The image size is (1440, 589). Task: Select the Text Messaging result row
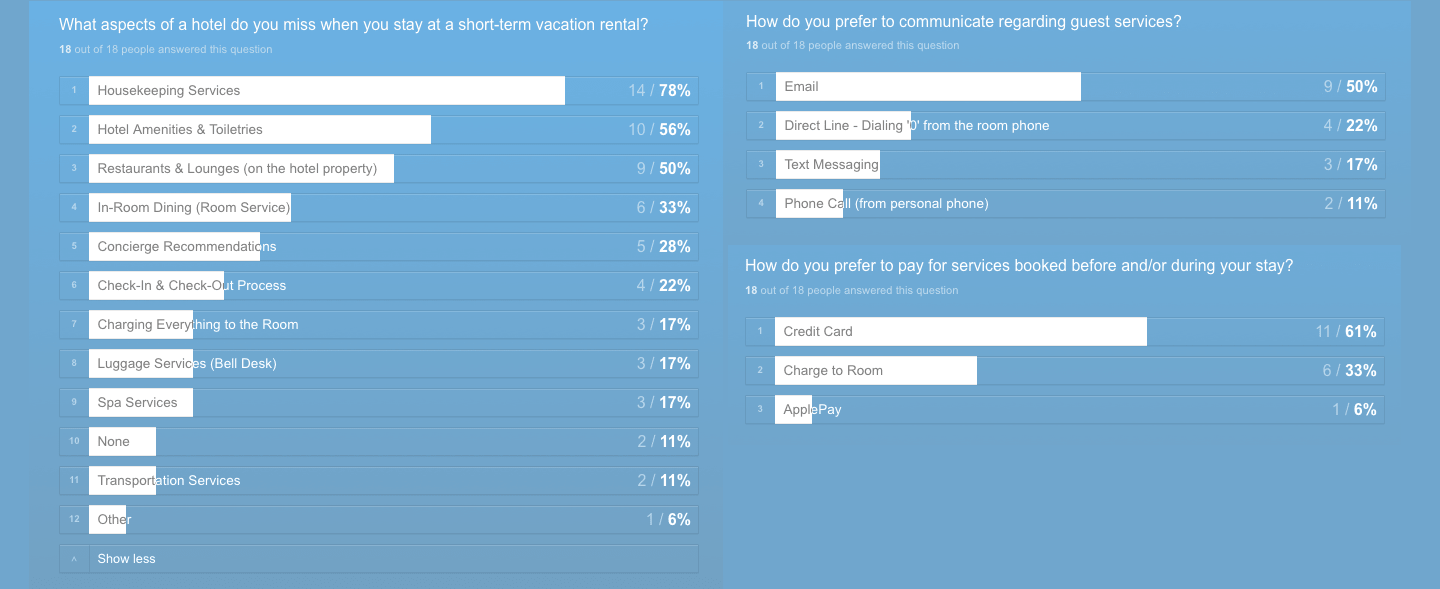point(1066,164)
